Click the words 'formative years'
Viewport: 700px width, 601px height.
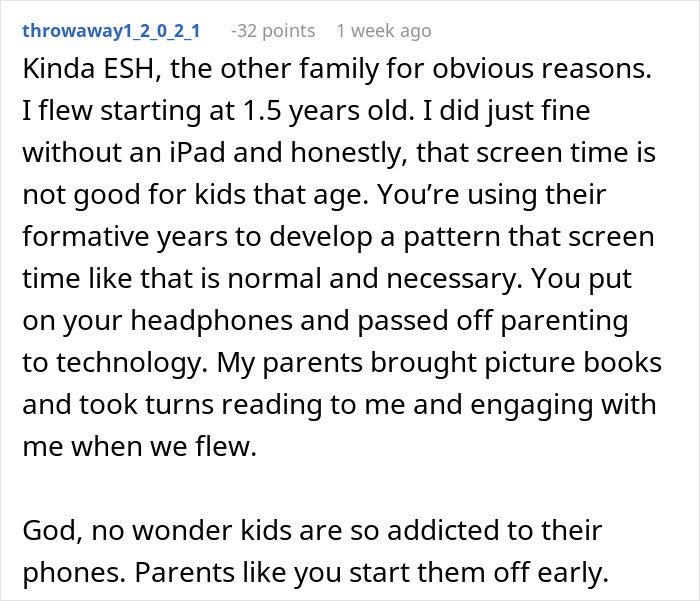125,237
